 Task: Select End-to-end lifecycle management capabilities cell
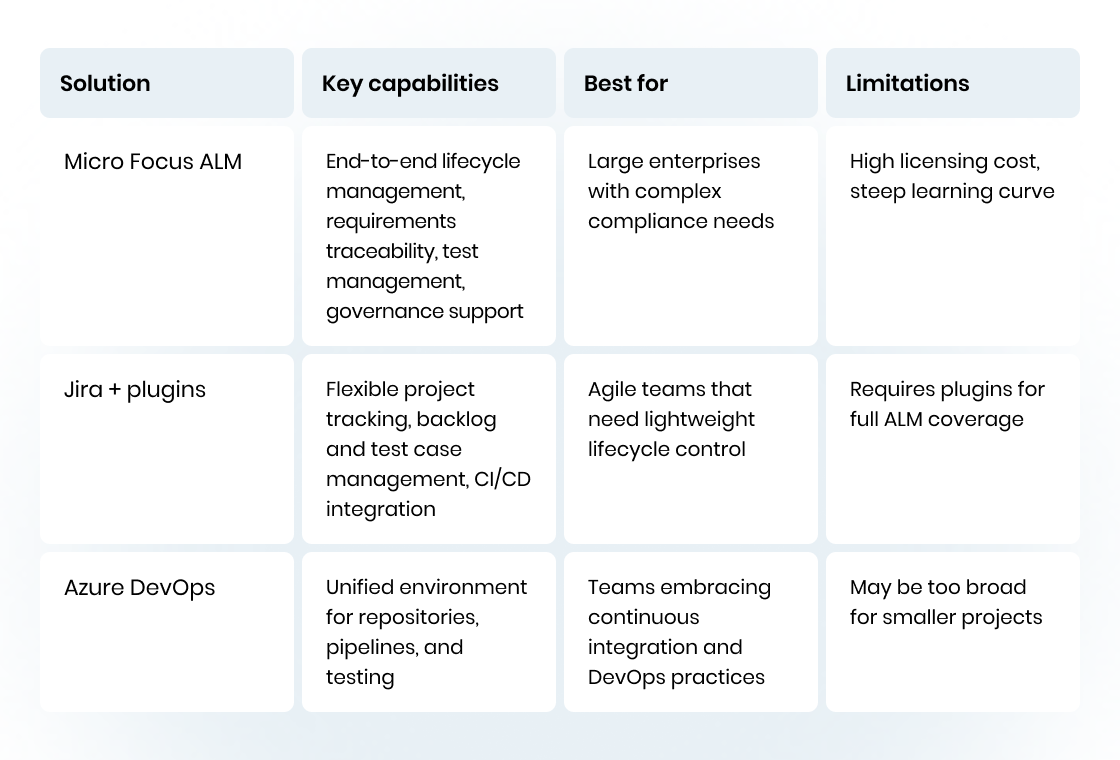[429, 236]
